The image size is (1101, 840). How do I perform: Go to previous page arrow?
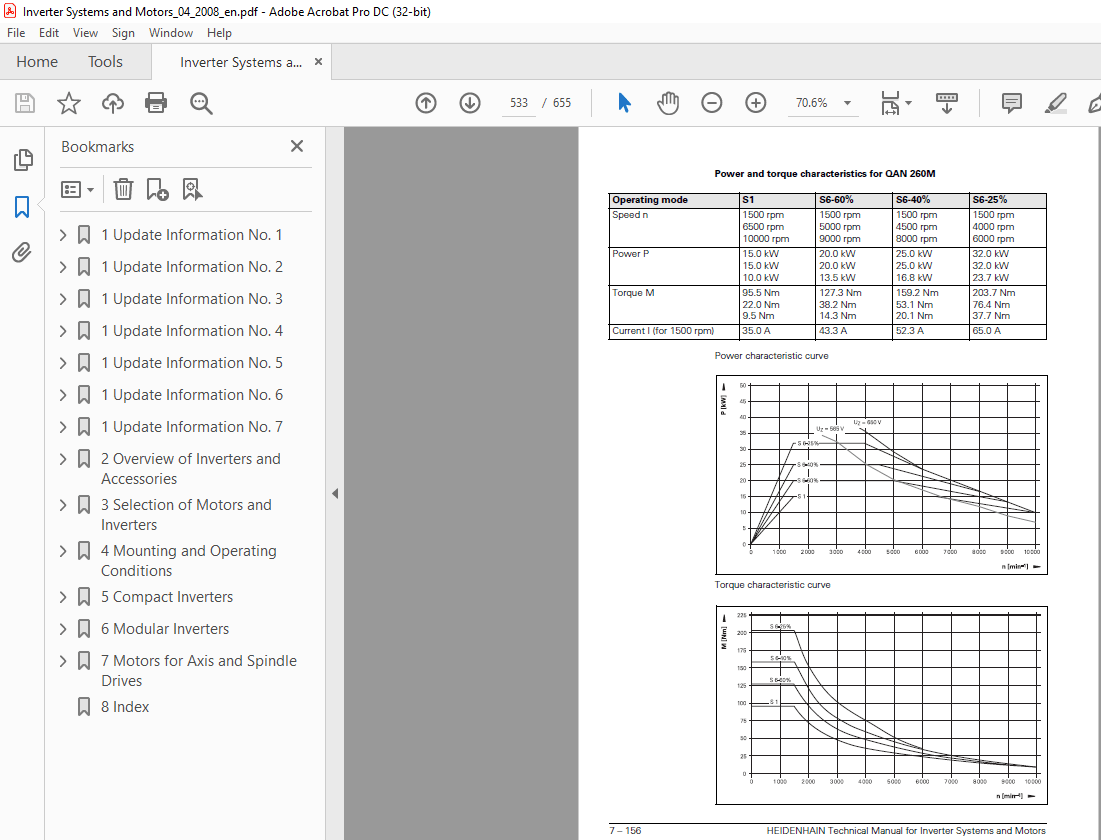tap(426, 103)
